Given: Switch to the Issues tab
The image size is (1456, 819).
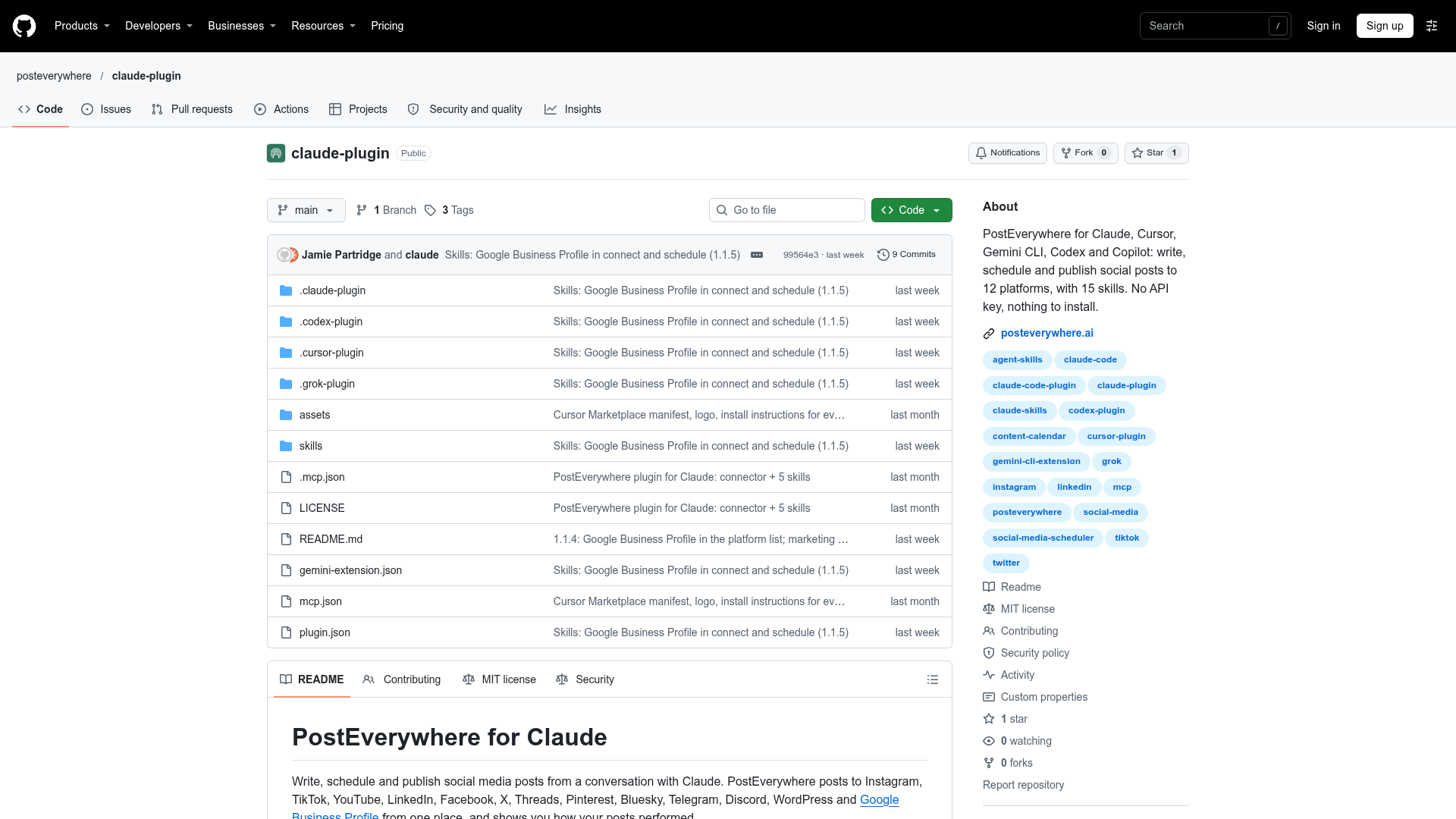Looking at the screenshot, I should point(106,109).
